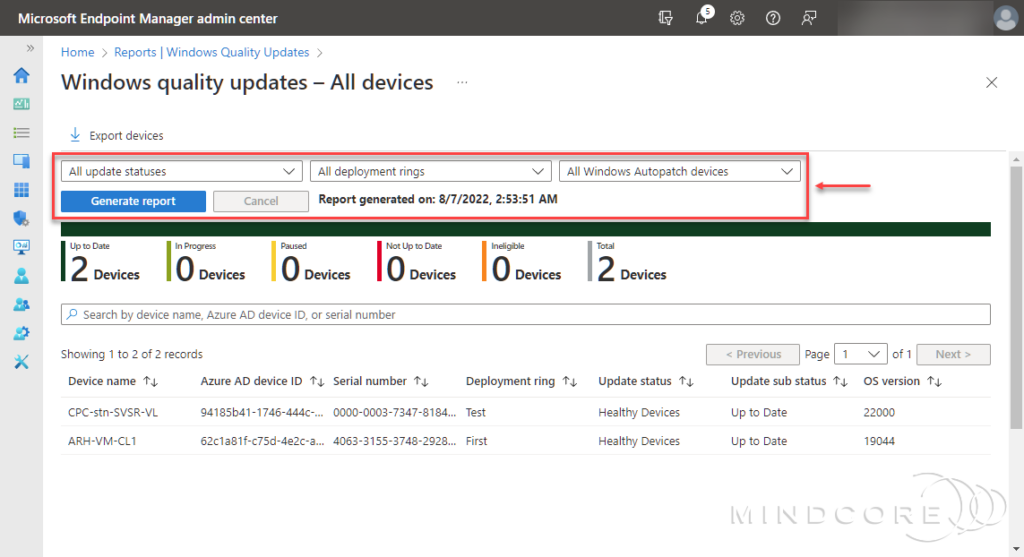The image size is (1024, 557).
Task: Click Export devices download icon
Action: point(75,135)
